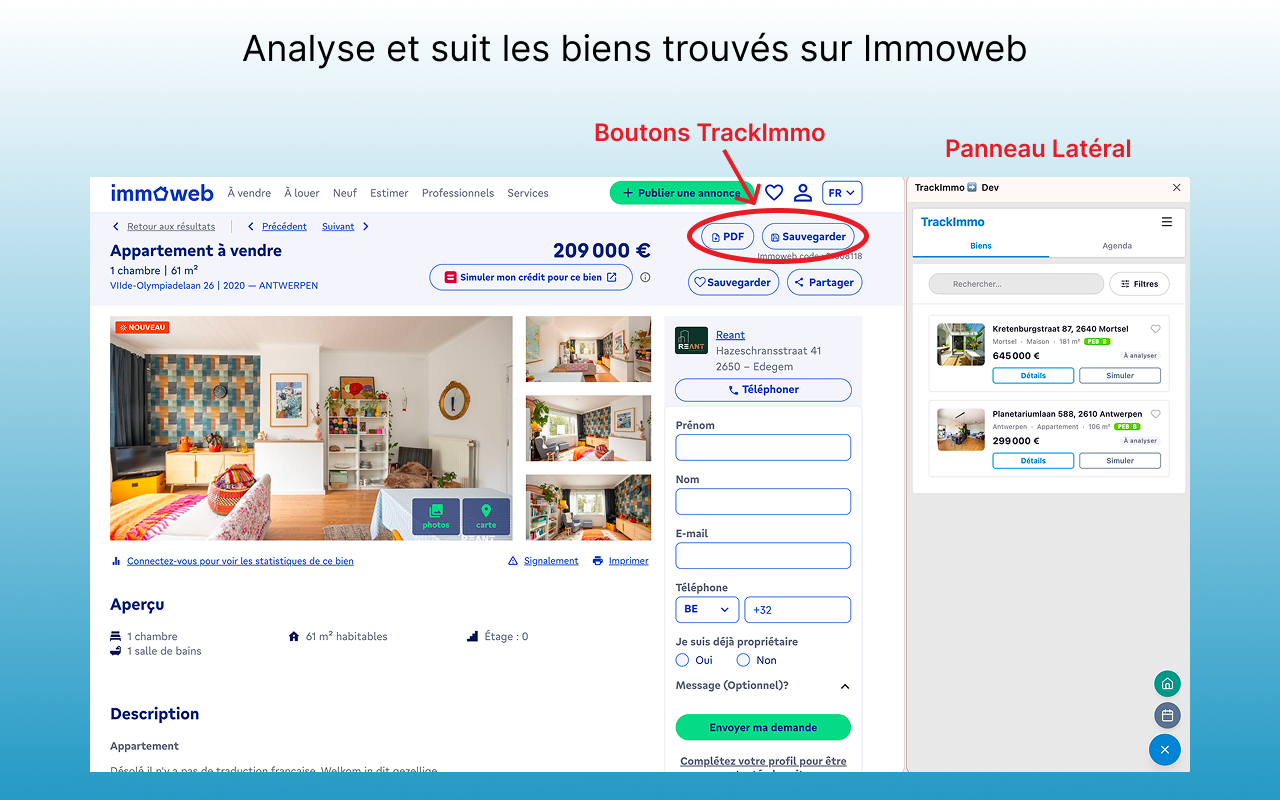
Task: Click the Imprimer link
Action: click(x=628, y=561)
